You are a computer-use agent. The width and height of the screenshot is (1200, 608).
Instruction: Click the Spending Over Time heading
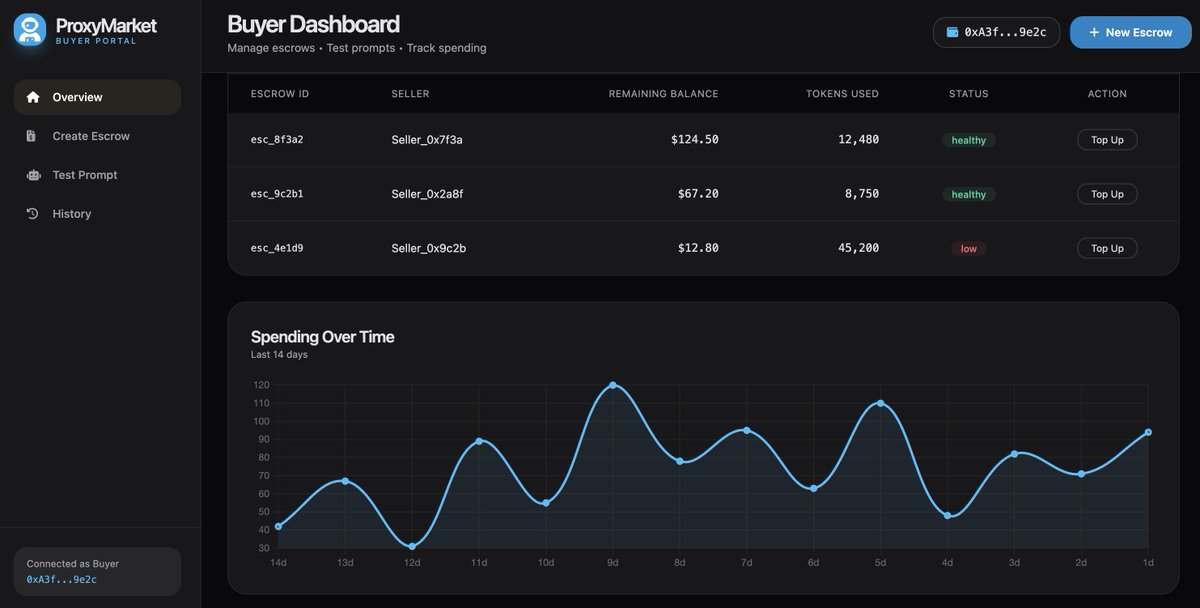coord(322,337)
